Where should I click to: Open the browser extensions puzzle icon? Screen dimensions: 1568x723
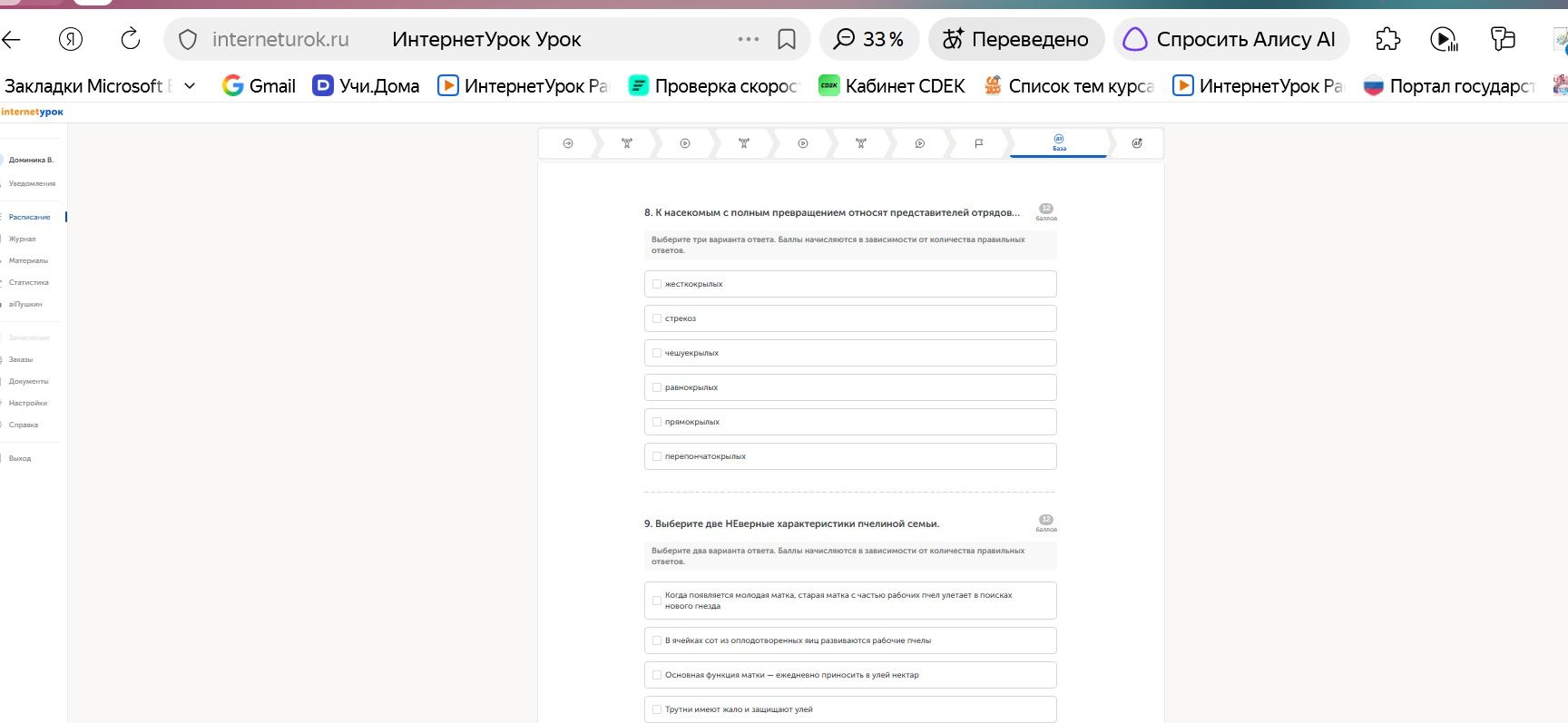coord(1387,39)
